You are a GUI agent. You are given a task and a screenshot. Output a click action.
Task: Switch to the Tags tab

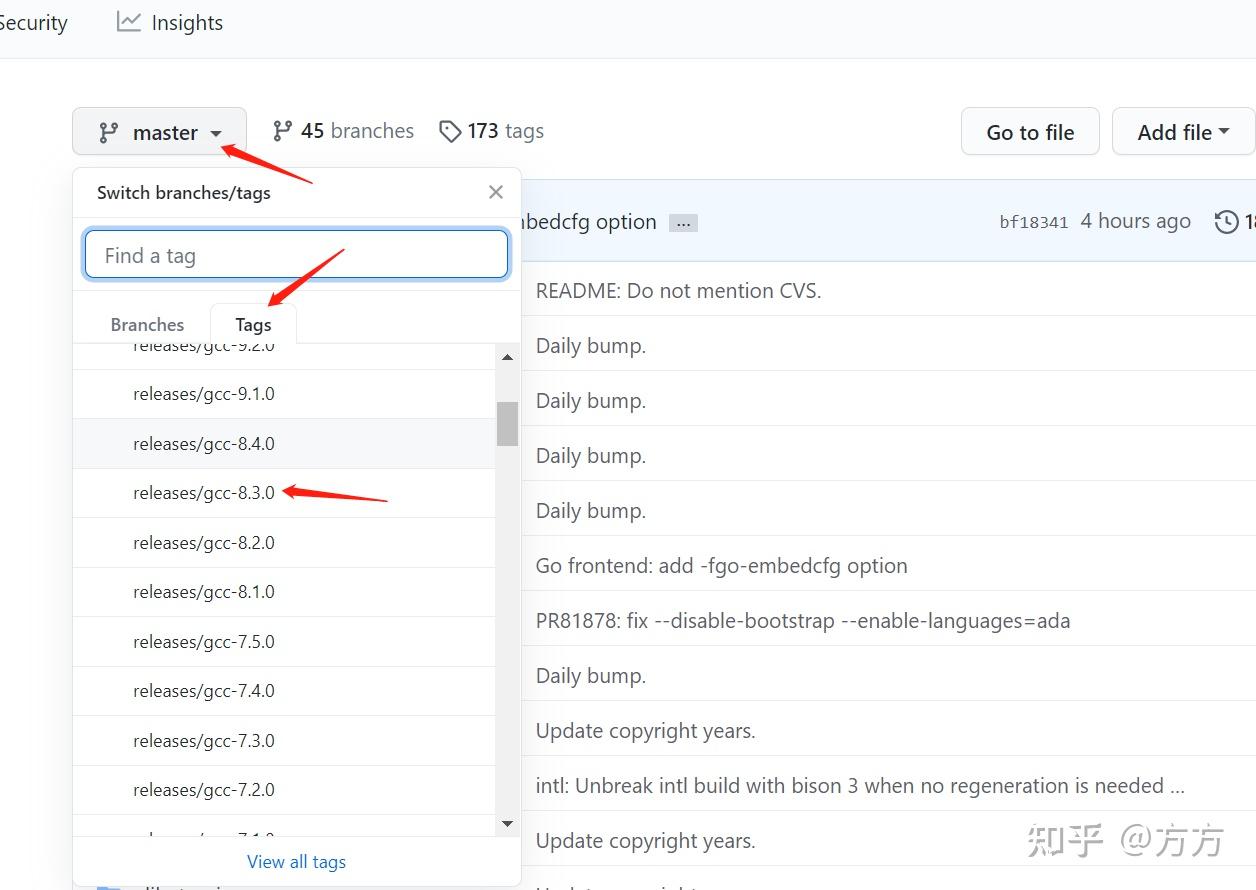click(254, 324)
